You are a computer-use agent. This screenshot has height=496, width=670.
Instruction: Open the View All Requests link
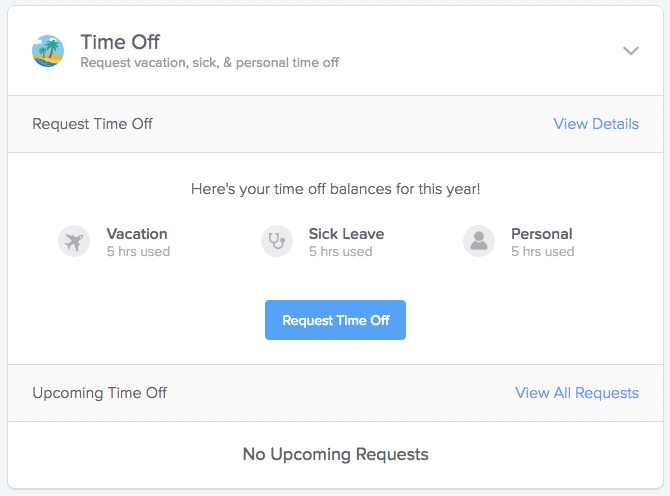point(577,393)
